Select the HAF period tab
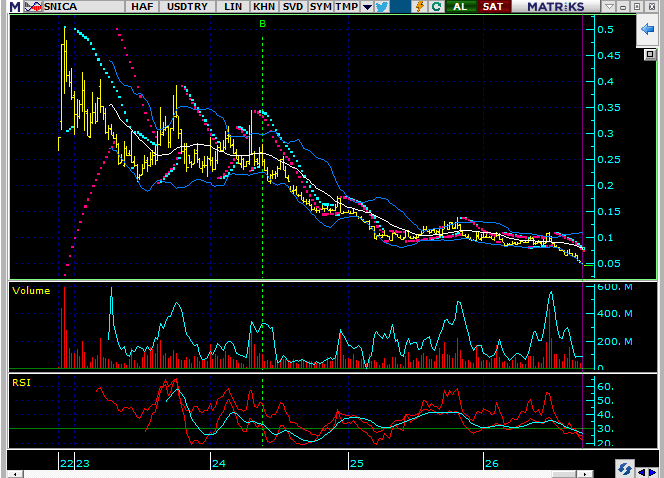664x478 pixels. click(x=142, y=6)
